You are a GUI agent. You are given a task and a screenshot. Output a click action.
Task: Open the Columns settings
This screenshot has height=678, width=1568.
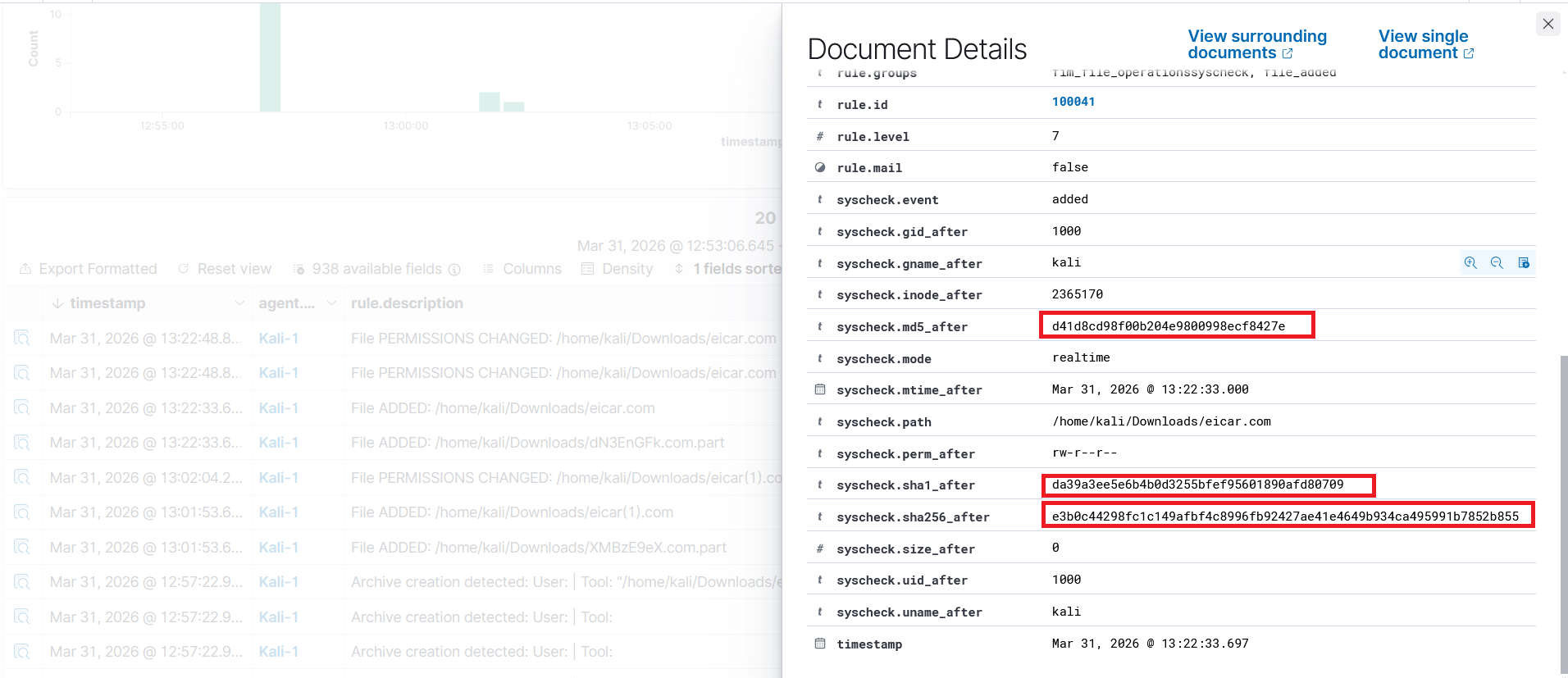[x=522, y=269]
